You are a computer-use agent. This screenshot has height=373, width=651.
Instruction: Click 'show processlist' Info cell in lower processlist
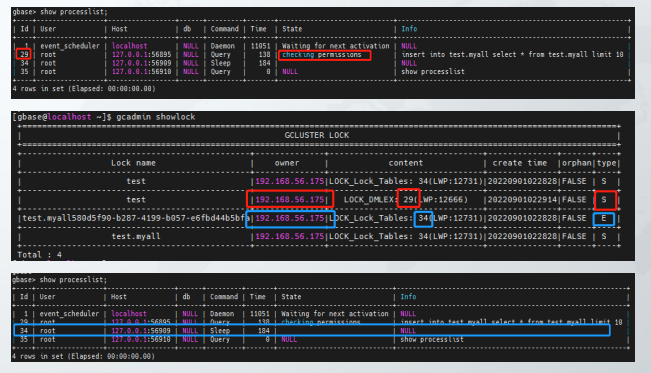[x=432, y=340]
